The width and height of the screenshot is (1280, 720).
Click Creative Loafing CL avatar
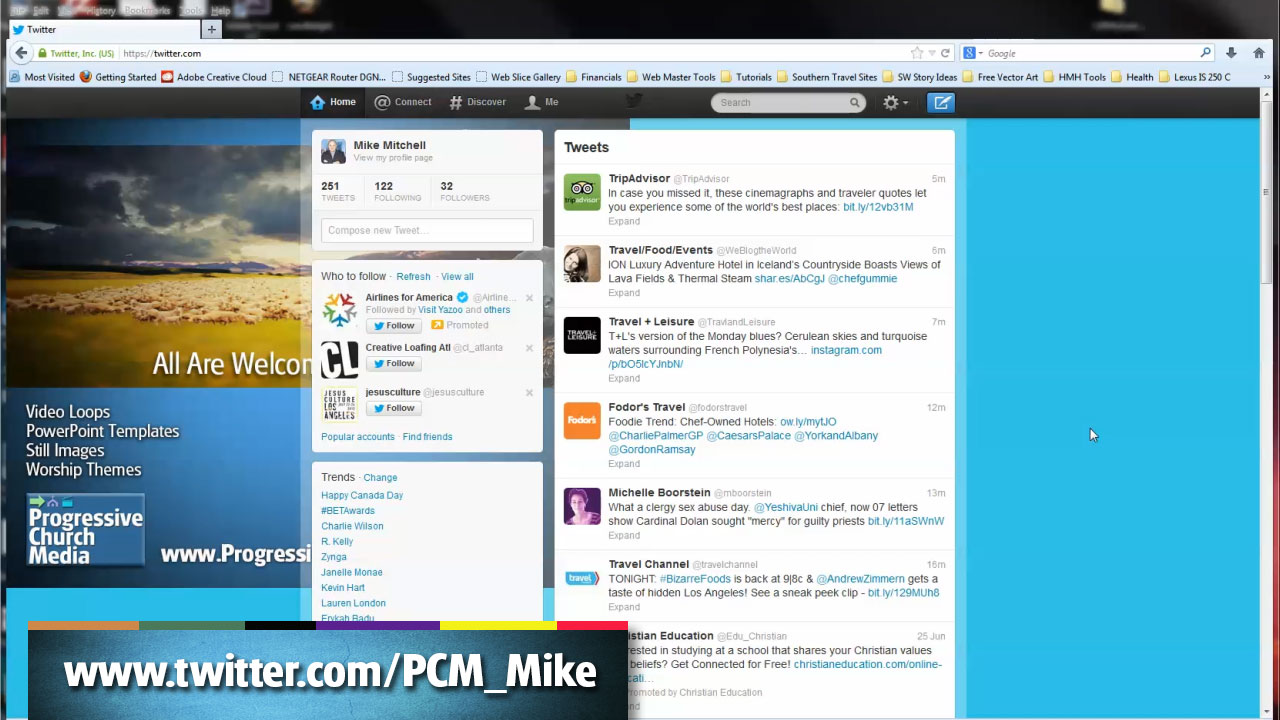tap(339, 359)
